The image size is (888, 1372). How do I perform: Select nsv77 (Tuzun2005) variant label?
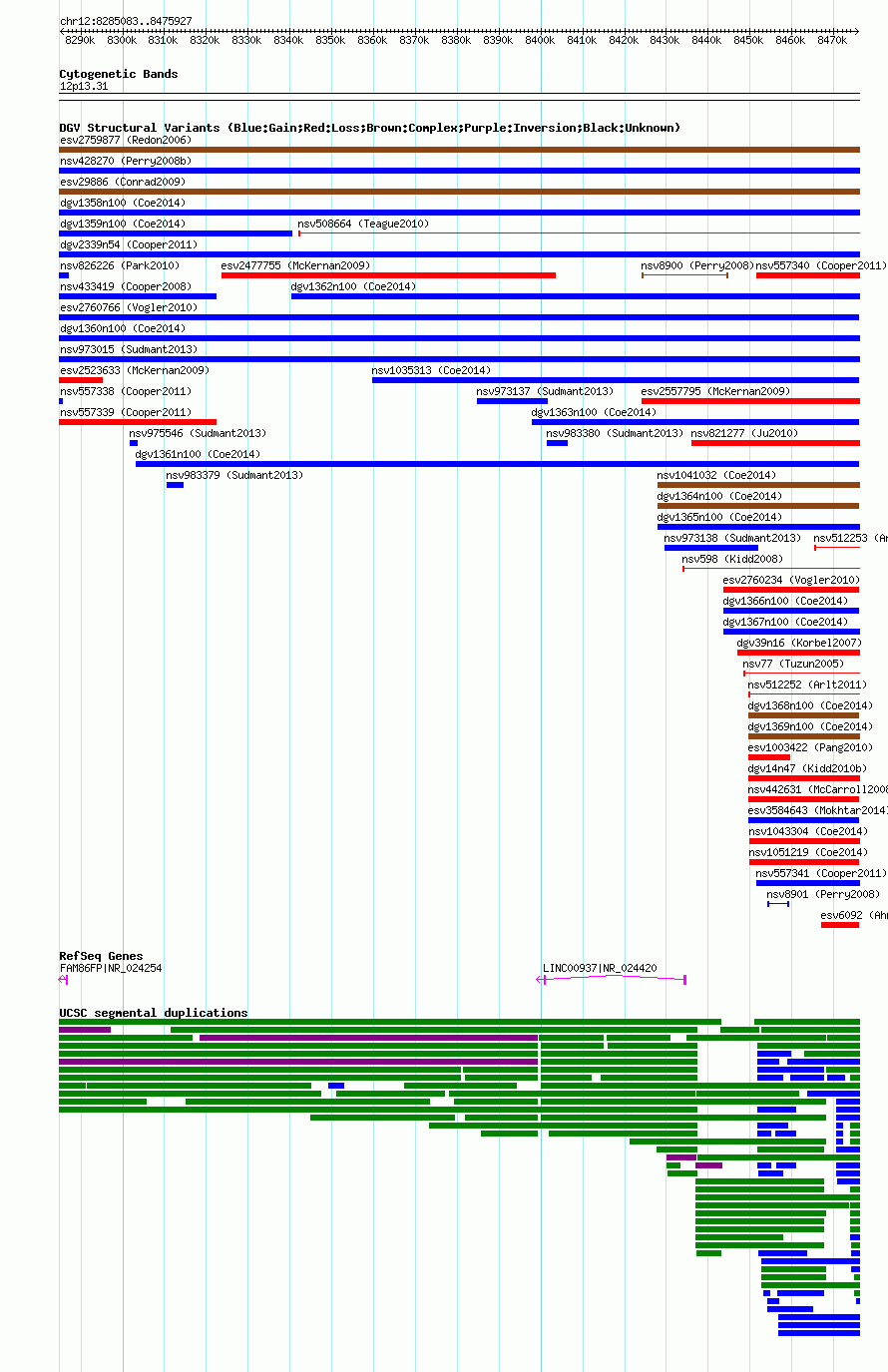coord(793,665)
